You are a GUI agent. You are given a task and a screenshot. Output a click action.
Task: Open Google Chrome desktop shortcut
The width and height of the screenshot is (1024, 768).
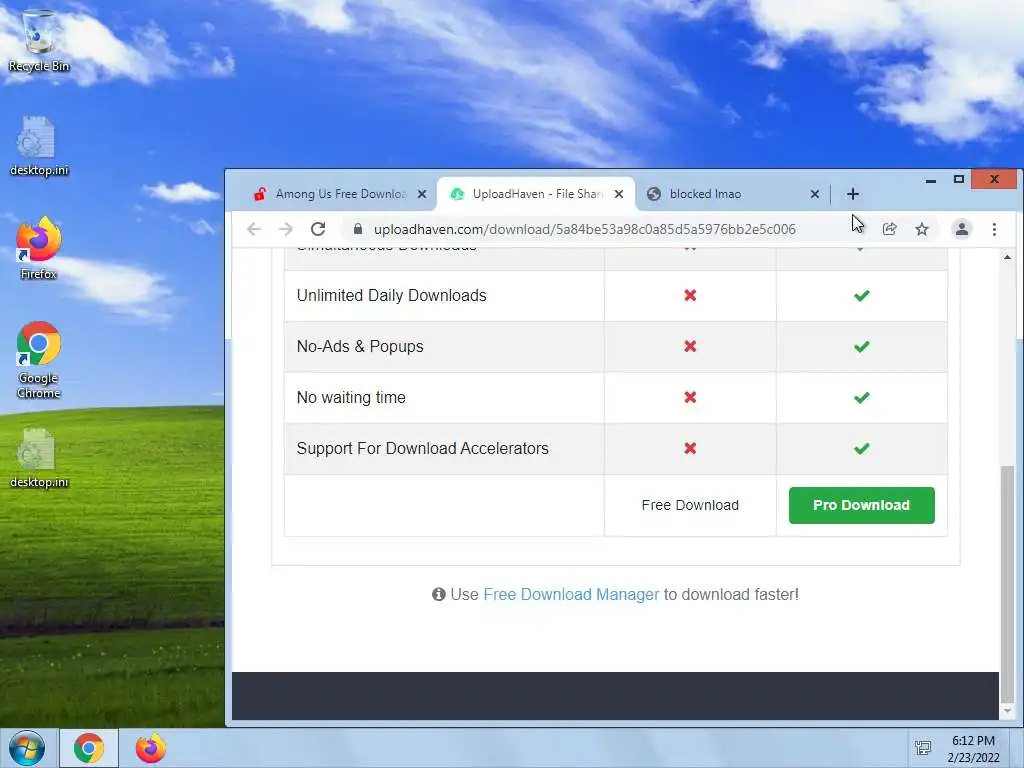pos(39,359)
